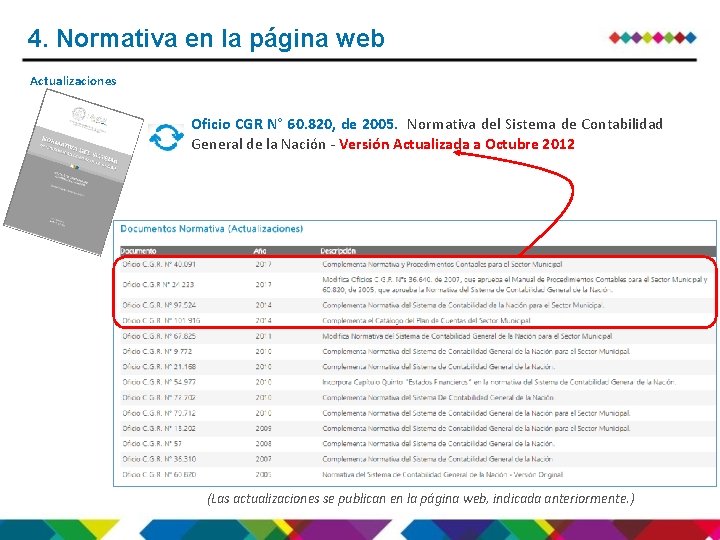
Task: Click description starting 'Modifica Oficios C.G.R. N°s 36.640'
Action: pyautogui.click(x=515, y=285)
